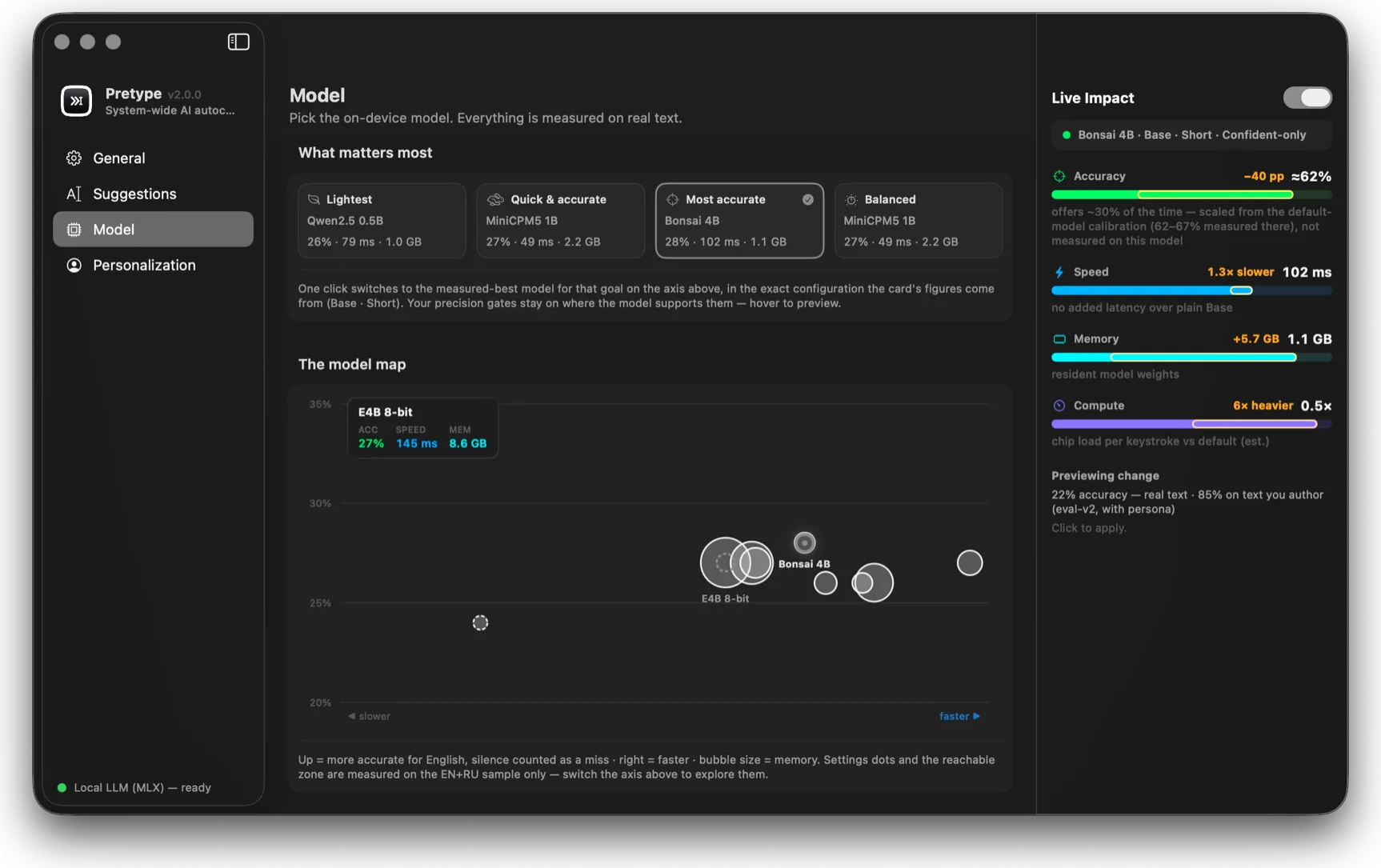This screenshot has width=1381, height=868.
Task: Click the 'faster' axis label
Action: (x=959, y=716)
